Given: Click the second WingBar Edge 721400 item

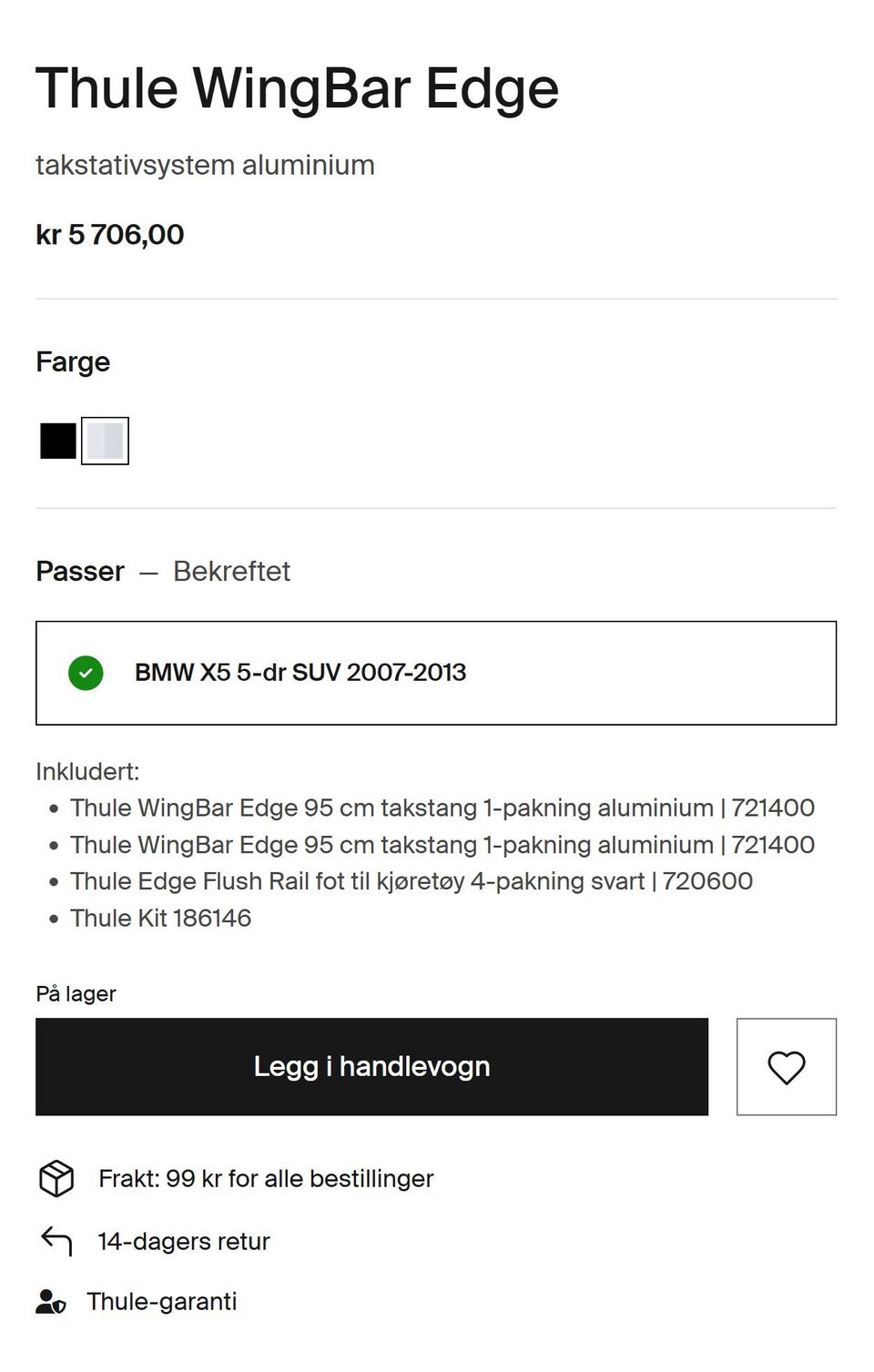Looking at the screenshot, I should click(x=442, y=845).
